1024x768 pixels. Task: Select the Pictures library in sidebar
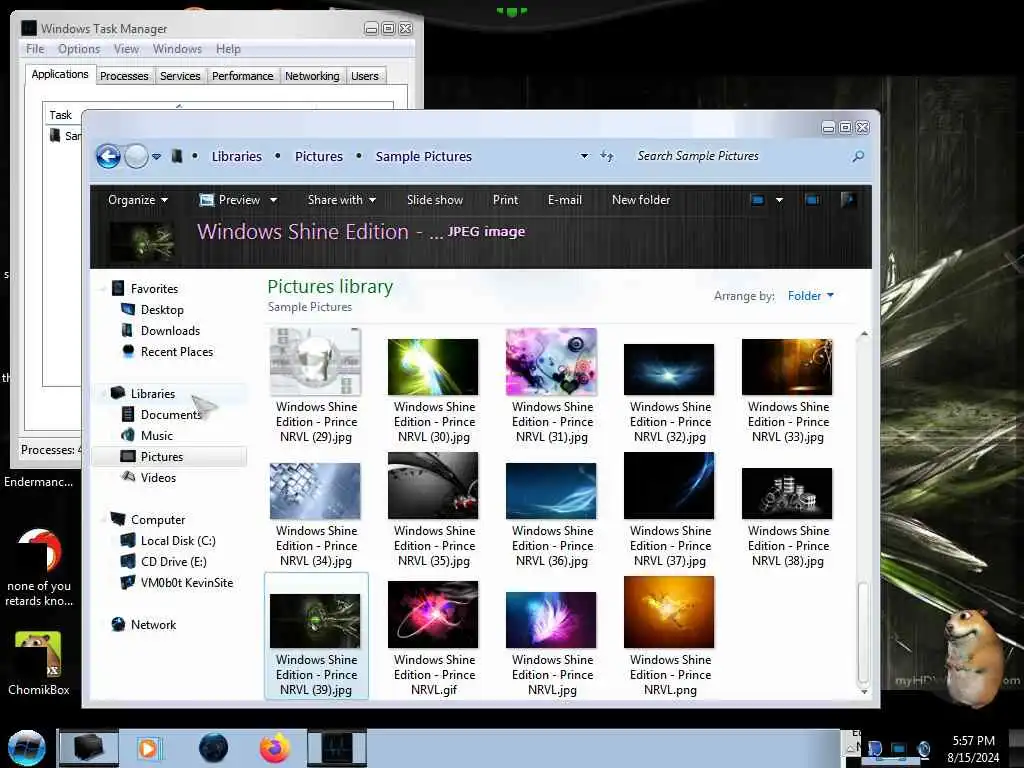point(162,456)
